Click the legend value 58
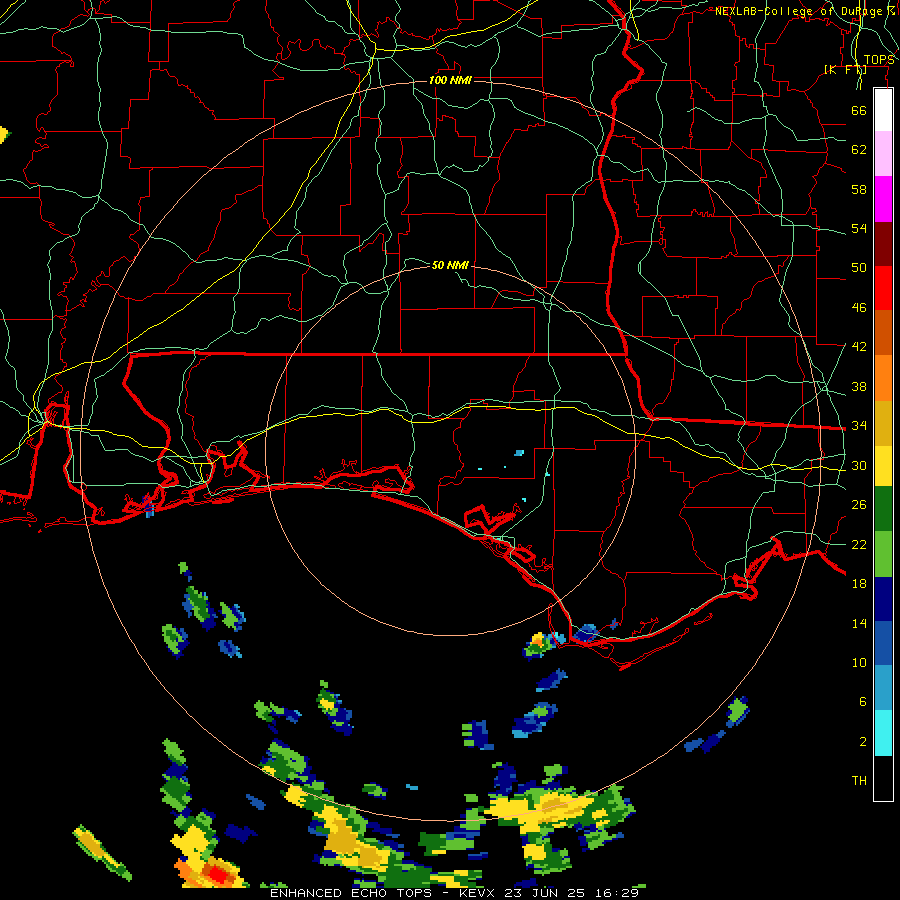This screenshot has height=900, width=900. [859, 189]
